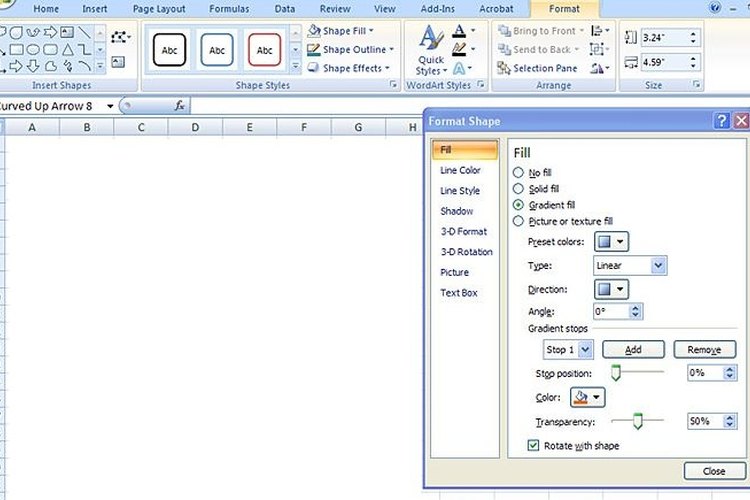Click the Remove gradient stop button
Viewport: 750px width, 500px height.
(705, 350)
